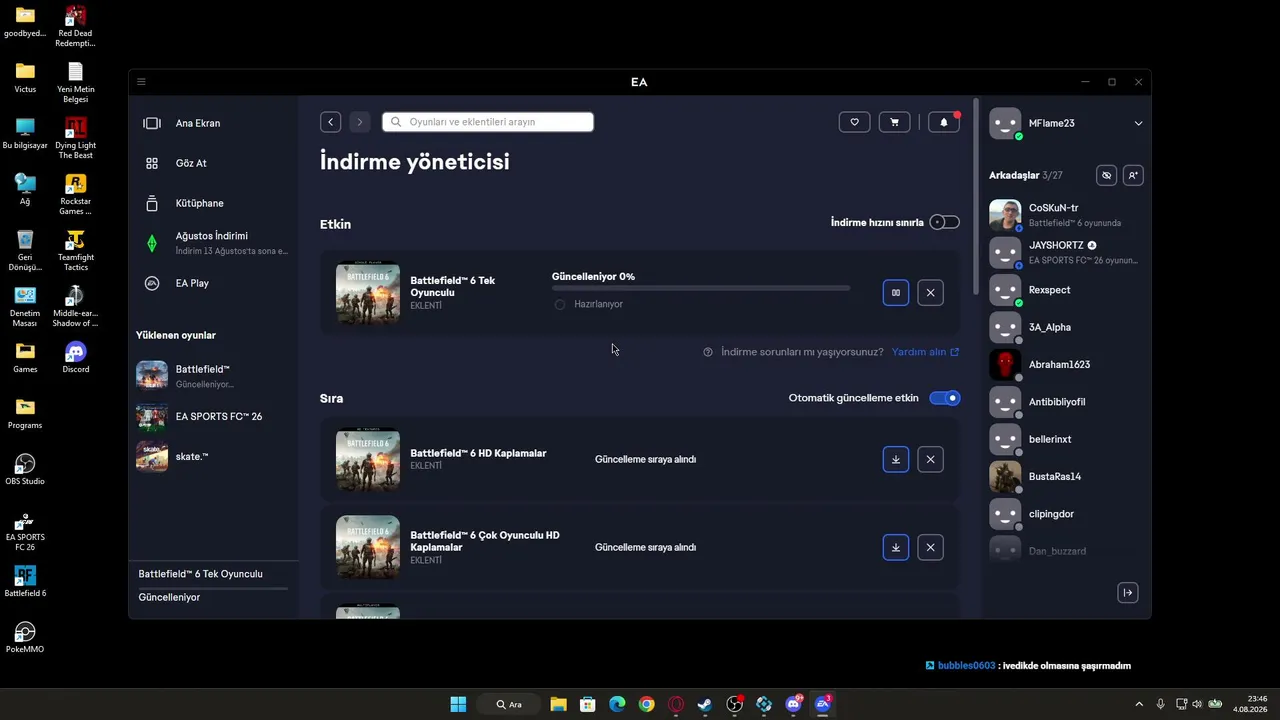Select the Battlefield 6 desktop shortcut

(x=25, y=581)
